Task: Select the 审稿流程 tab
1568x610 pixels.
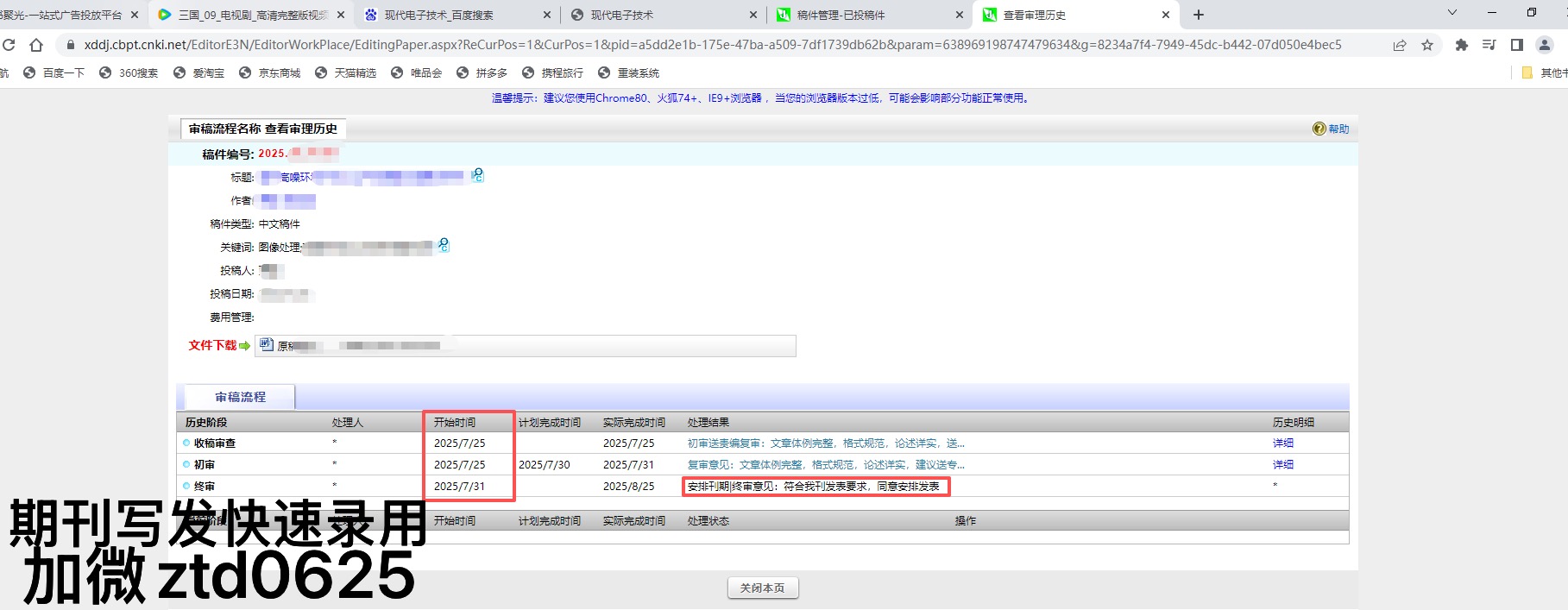Action: pos(240,397)
